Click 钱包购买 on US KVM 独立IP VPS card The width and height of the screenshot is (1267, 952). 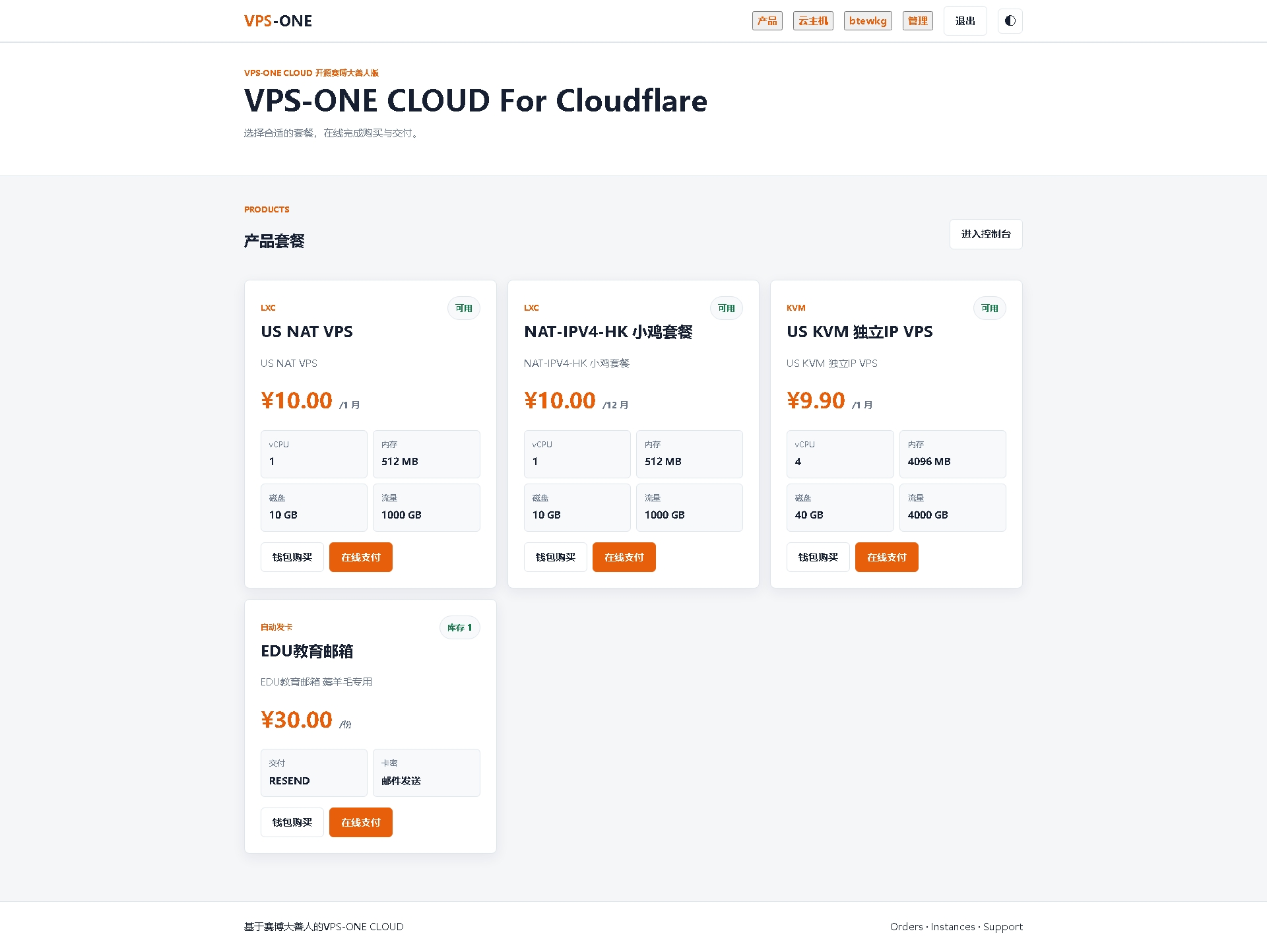818,557
